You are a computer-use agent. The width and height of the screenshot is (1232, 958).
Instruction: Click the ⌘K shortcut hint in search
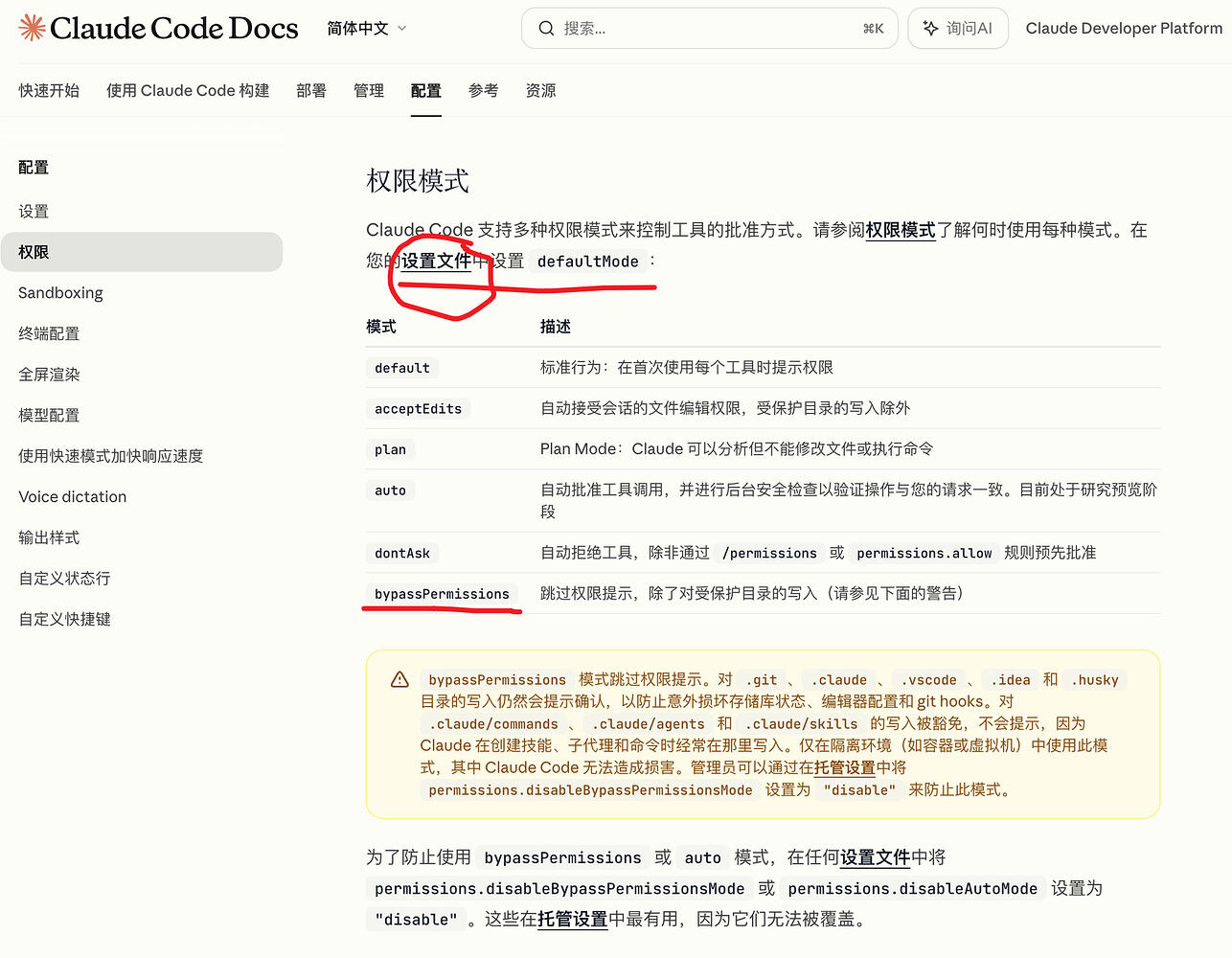[x=874, y=29]
